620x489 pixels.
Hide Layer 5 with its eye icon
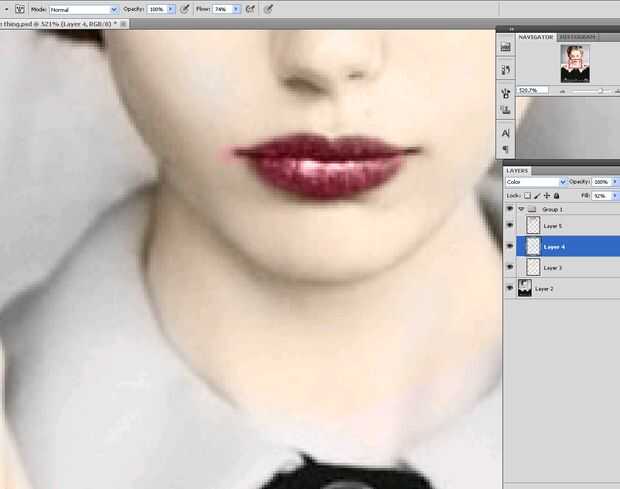pos(510,225)
